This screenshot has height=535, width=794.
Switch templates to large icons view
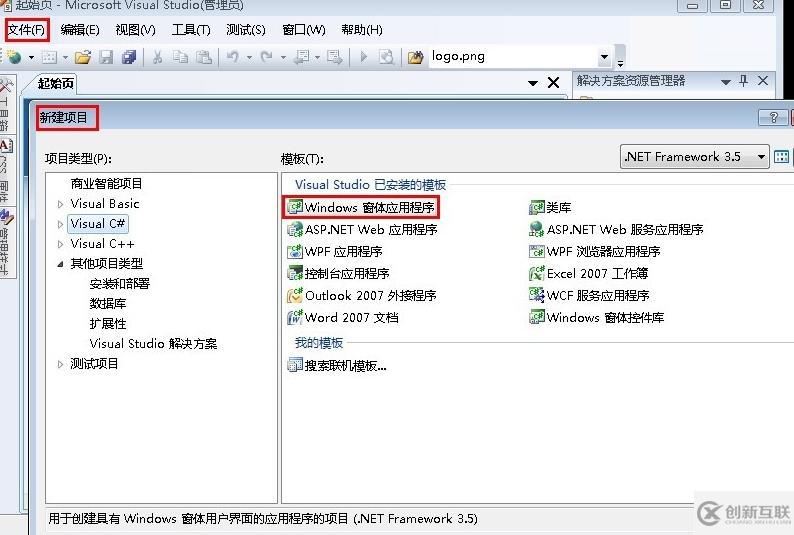782,157
